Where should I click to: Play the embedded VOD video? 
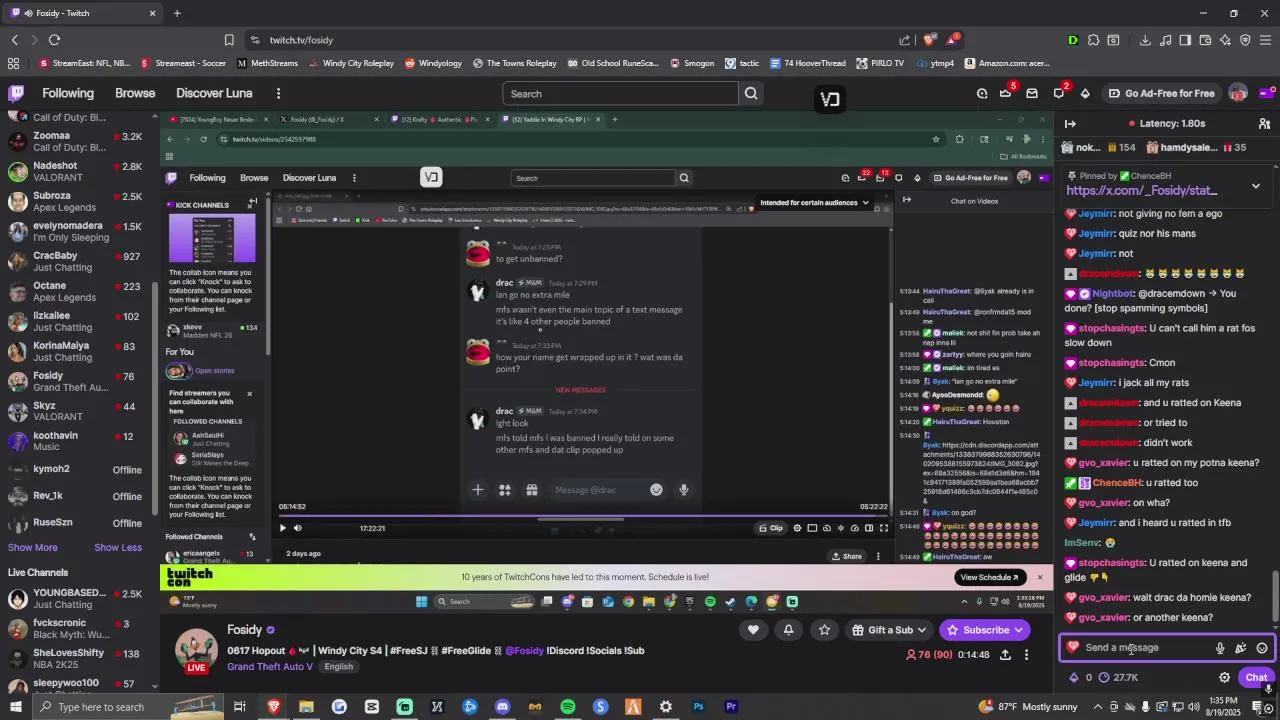(x=283, y=528)
